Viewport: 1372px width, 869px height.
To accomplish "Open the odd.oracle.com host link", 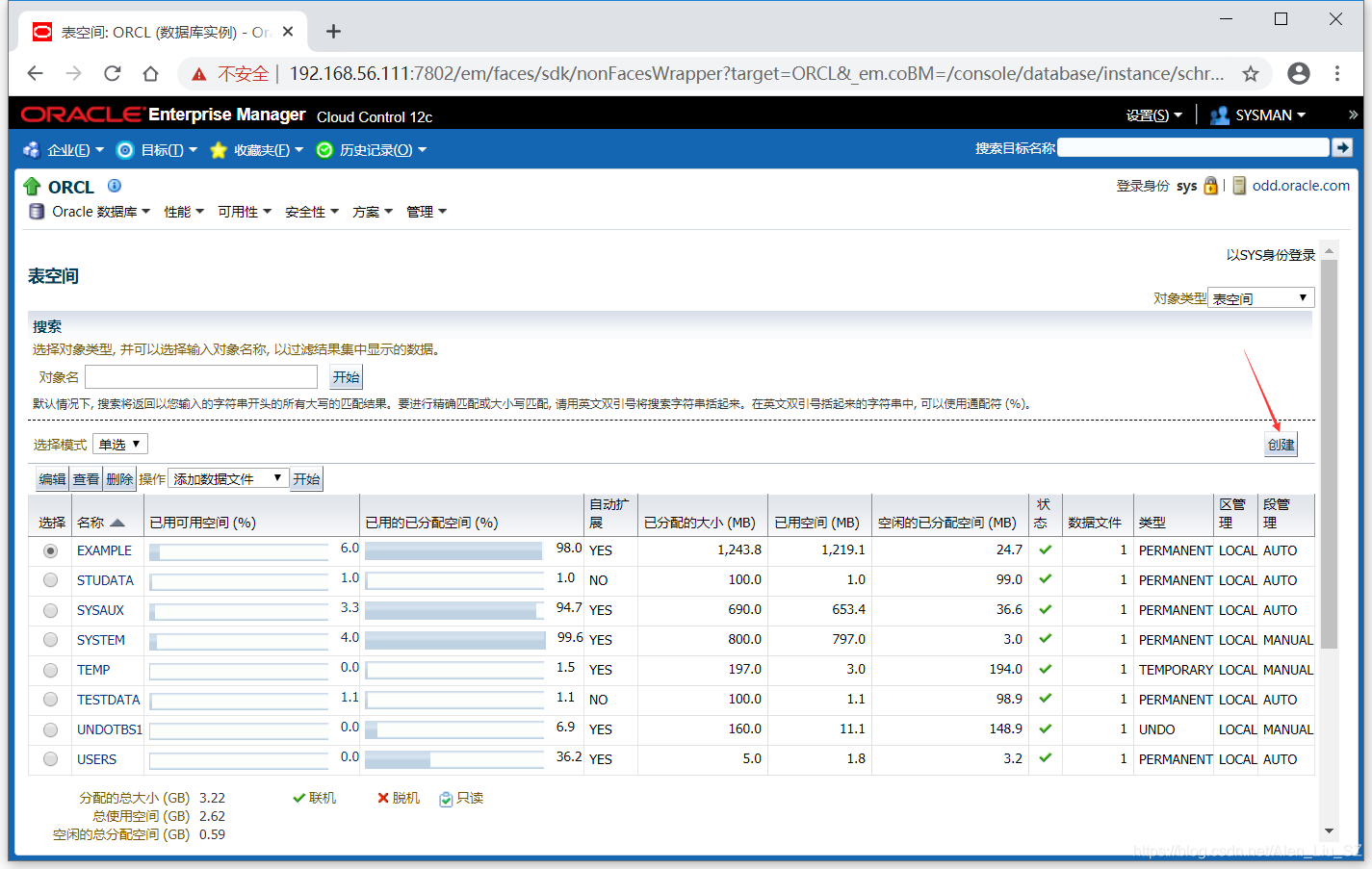I will [1301, 186].
